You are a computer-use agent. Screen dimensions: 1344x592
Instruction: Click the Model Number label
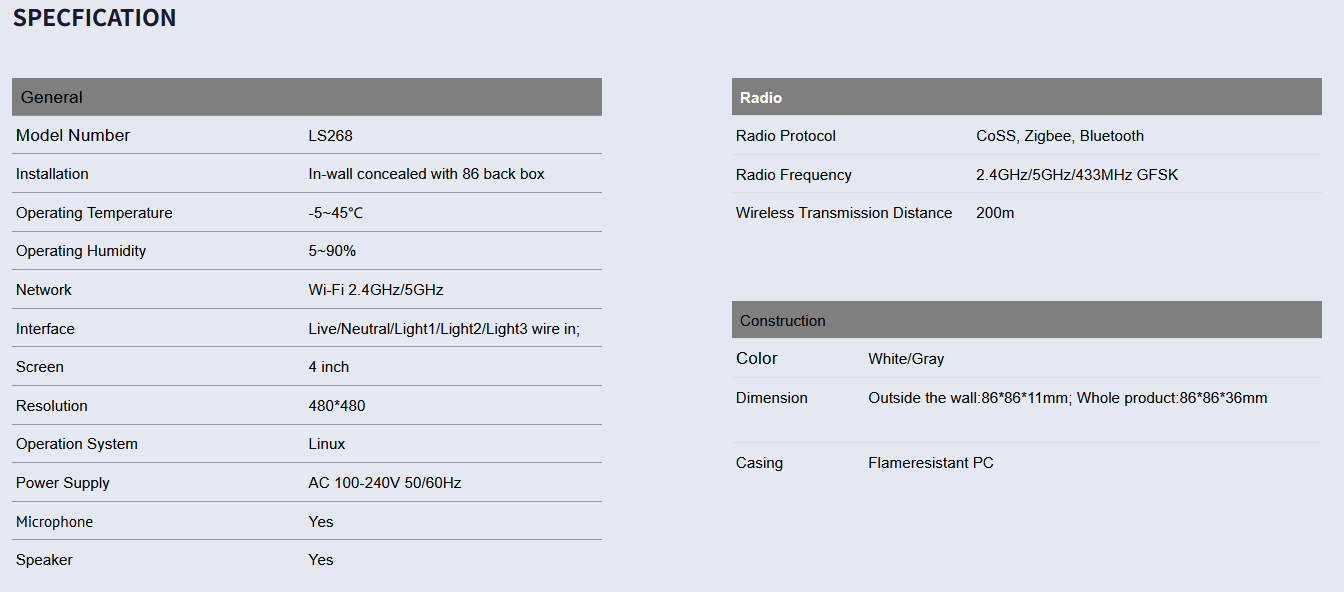73,136
